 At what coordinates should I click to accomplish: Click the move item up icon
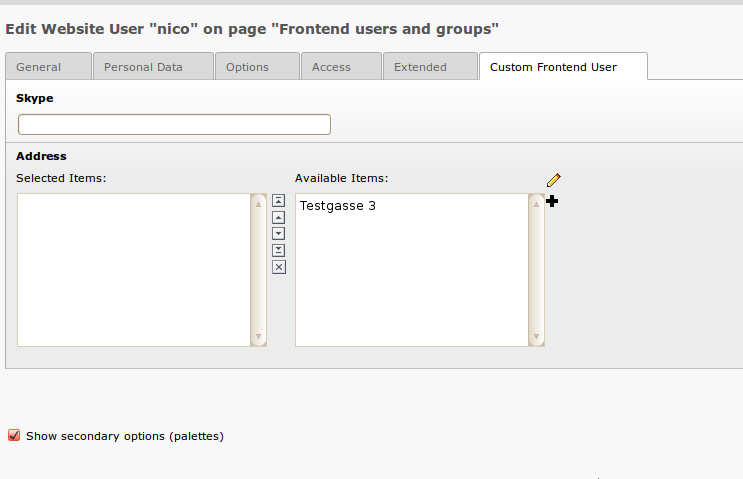tap(279, 217)
